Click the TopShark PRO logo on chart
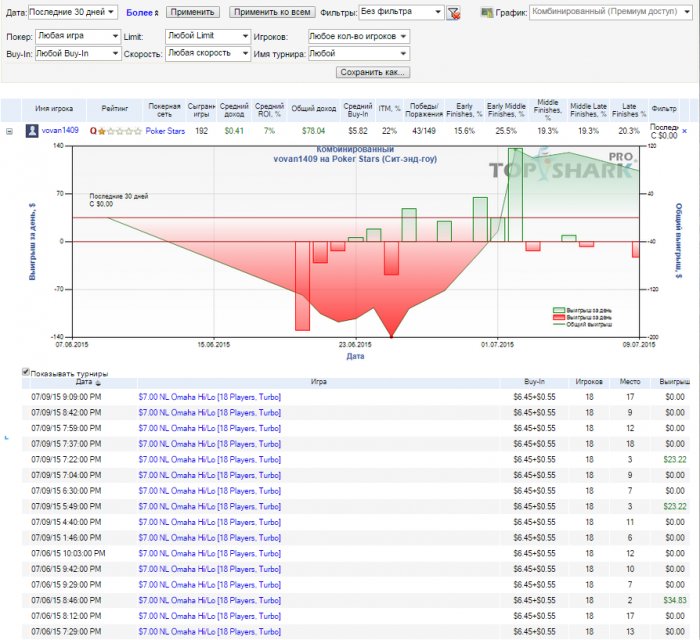Screen dimensions: 700x640 click(x=562, y=171)
